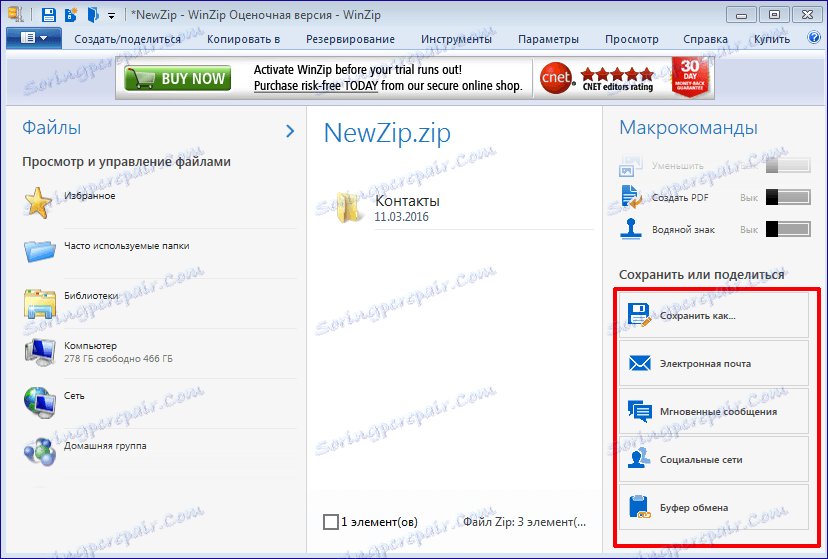Click the Мгновенные сообщения button
Image resolution: width=828 pixels, height=559 pixels.
[713, 411]
